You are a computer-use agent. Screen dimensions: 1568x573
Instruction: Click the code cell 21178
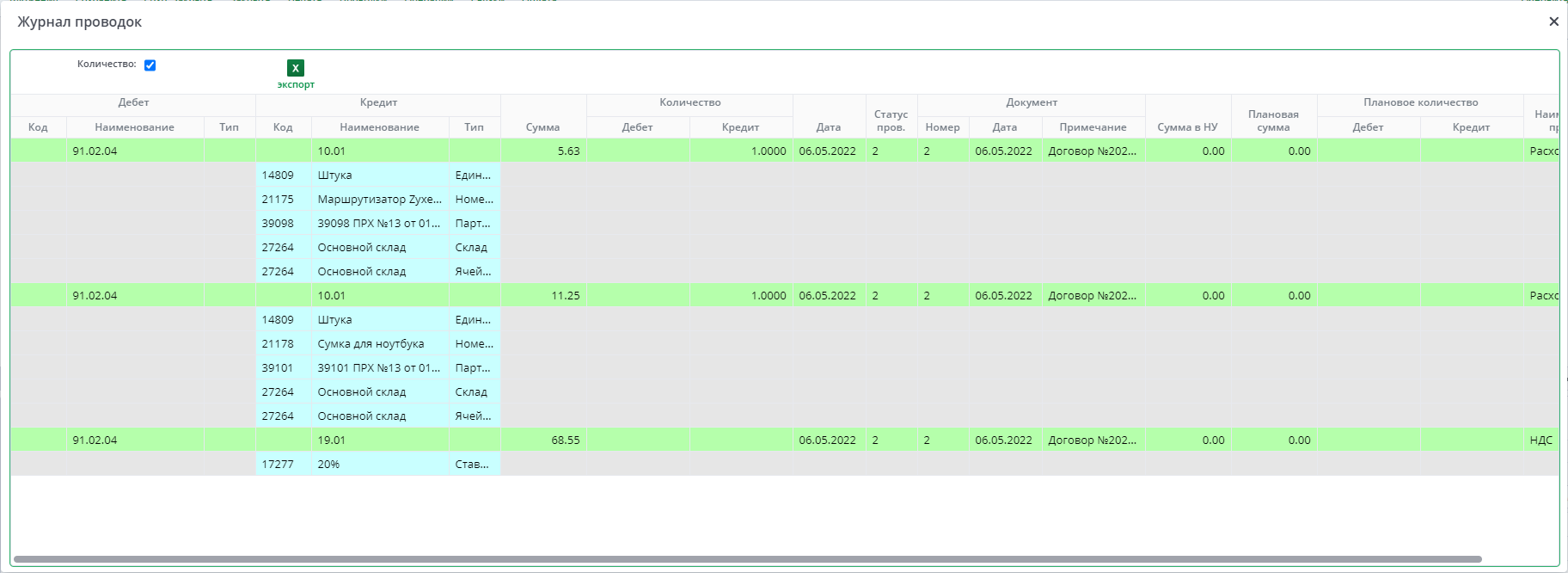284,343
